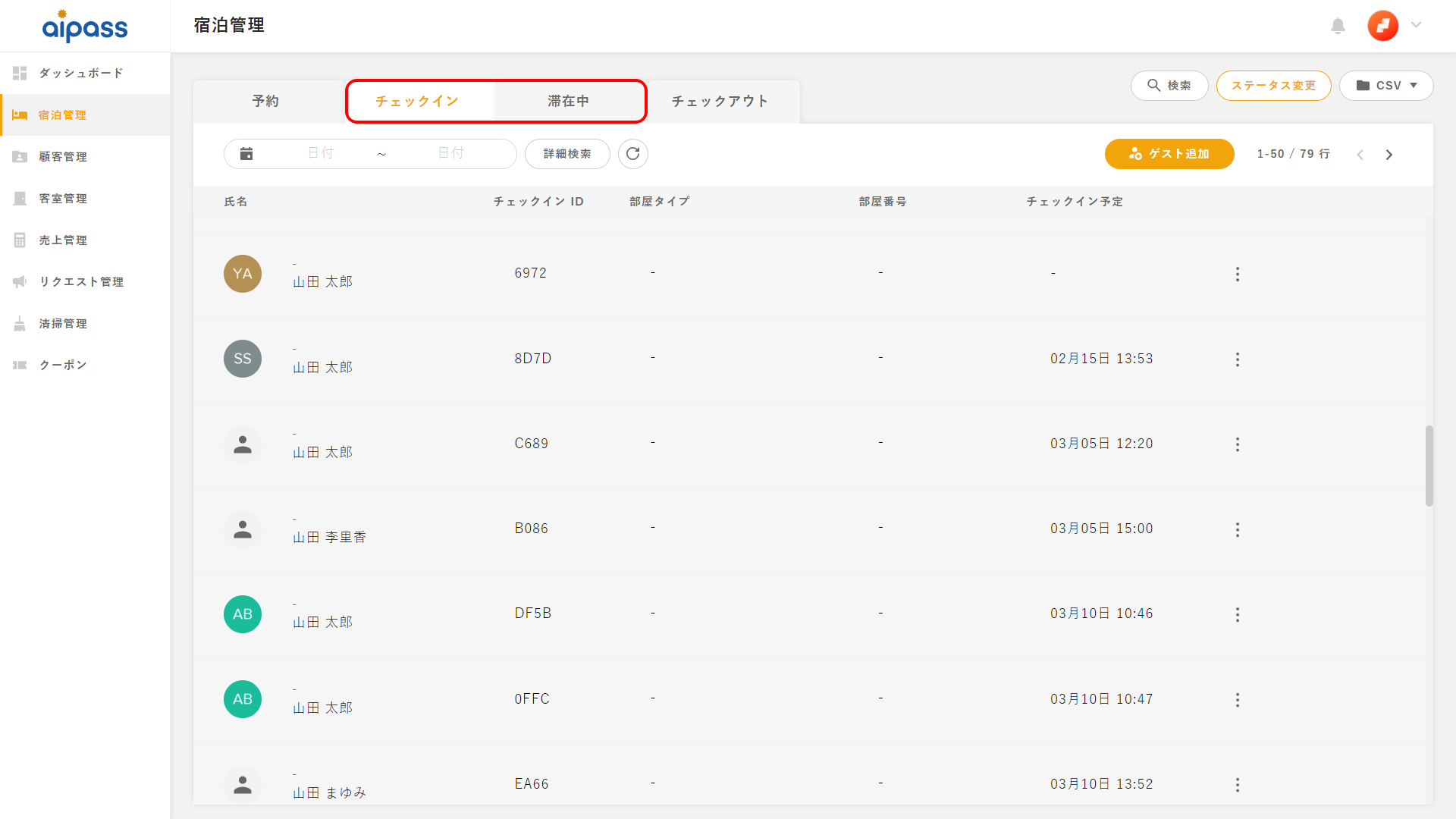Open the ダッシュボード sidebar item

(x=85, y=74)
